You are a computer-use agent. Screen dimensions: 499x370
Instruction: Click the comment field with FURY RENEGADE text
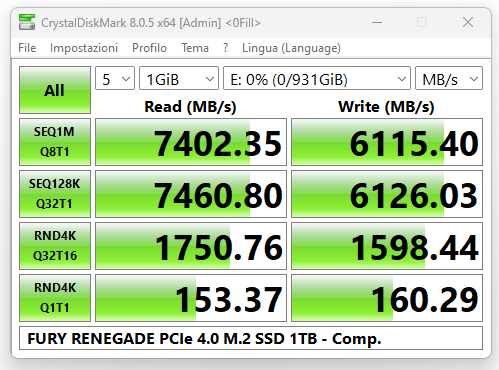coord(251,338)
